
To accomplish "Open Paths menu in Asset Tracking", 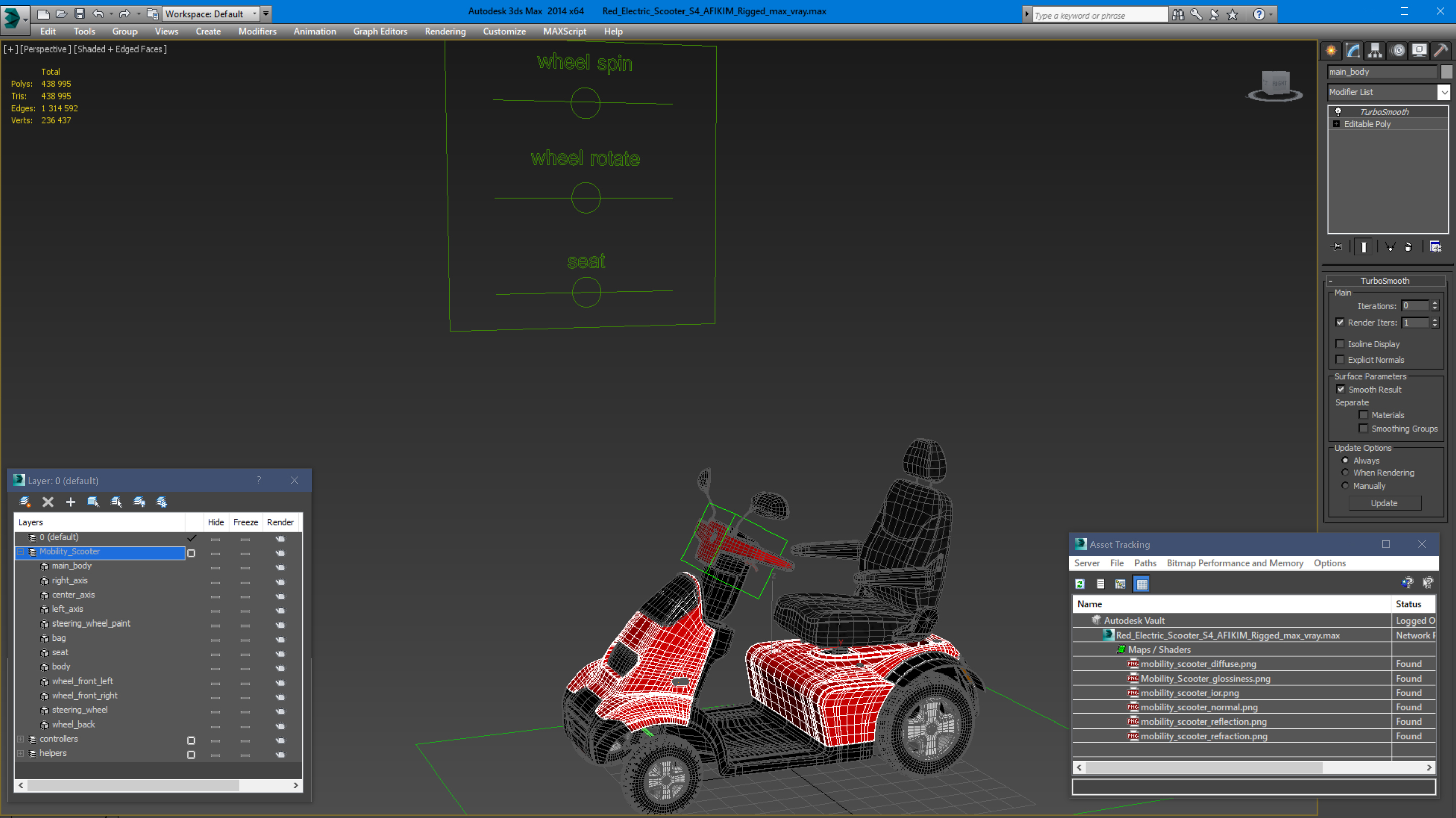I will pos(1145,563).
